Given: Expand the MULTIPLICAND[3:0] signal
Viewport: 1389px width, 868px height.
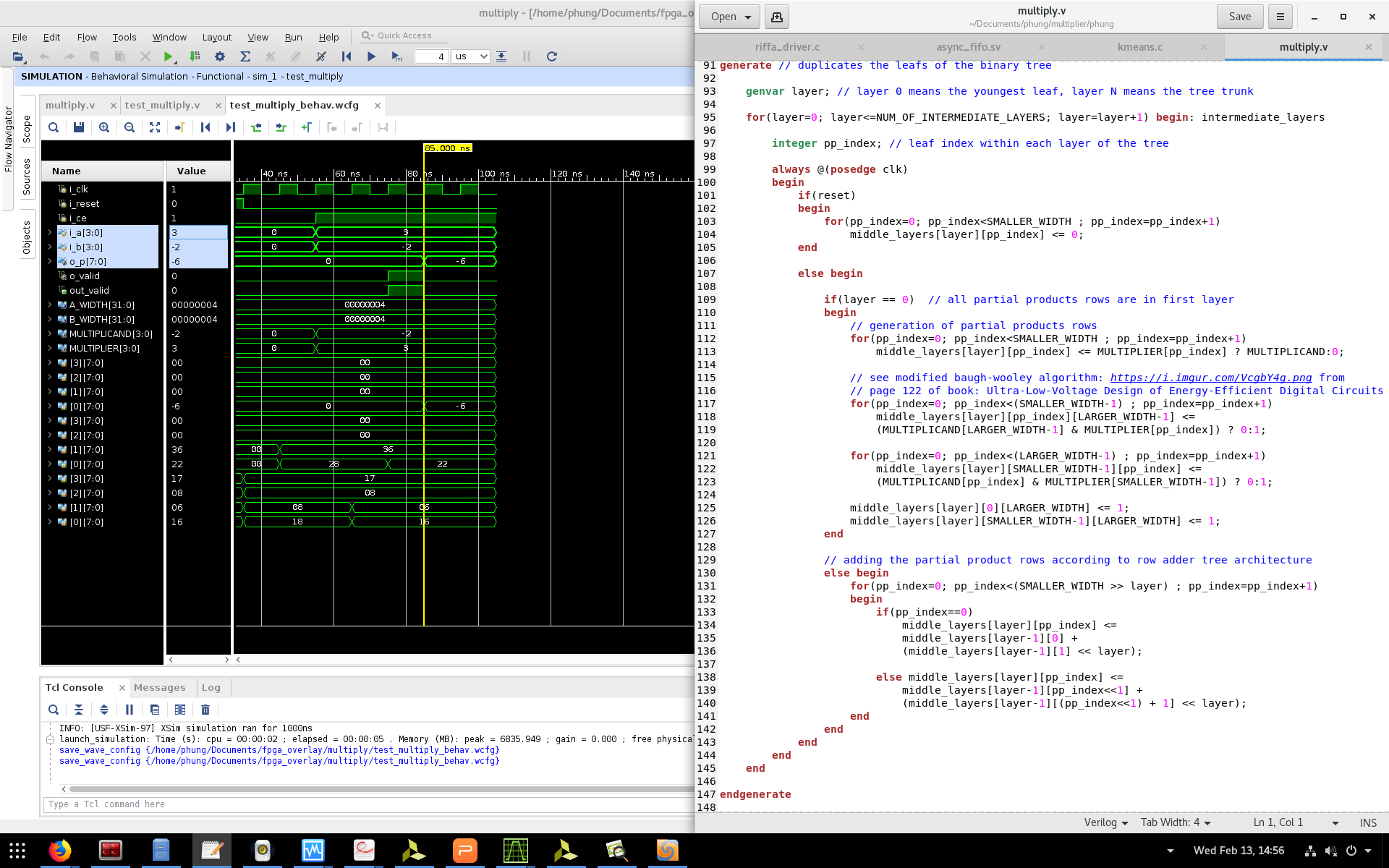Looking at the screenshot, I should [50, 334].
